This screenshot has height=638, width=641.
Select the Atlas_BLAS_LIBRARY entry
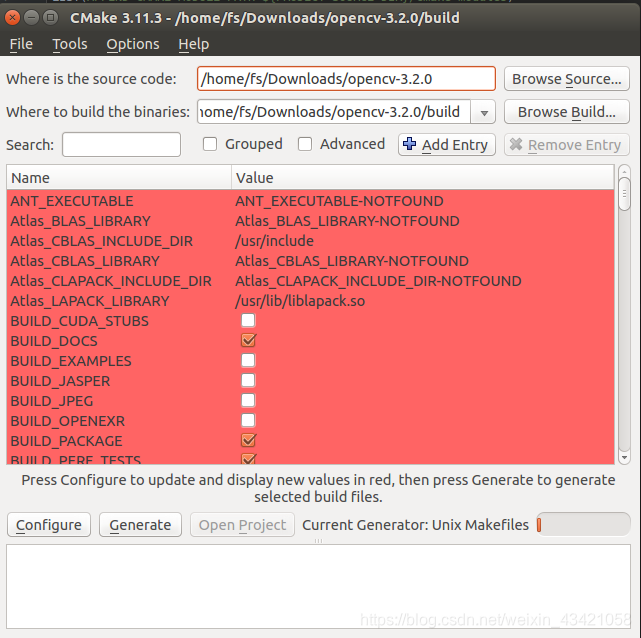81,221
